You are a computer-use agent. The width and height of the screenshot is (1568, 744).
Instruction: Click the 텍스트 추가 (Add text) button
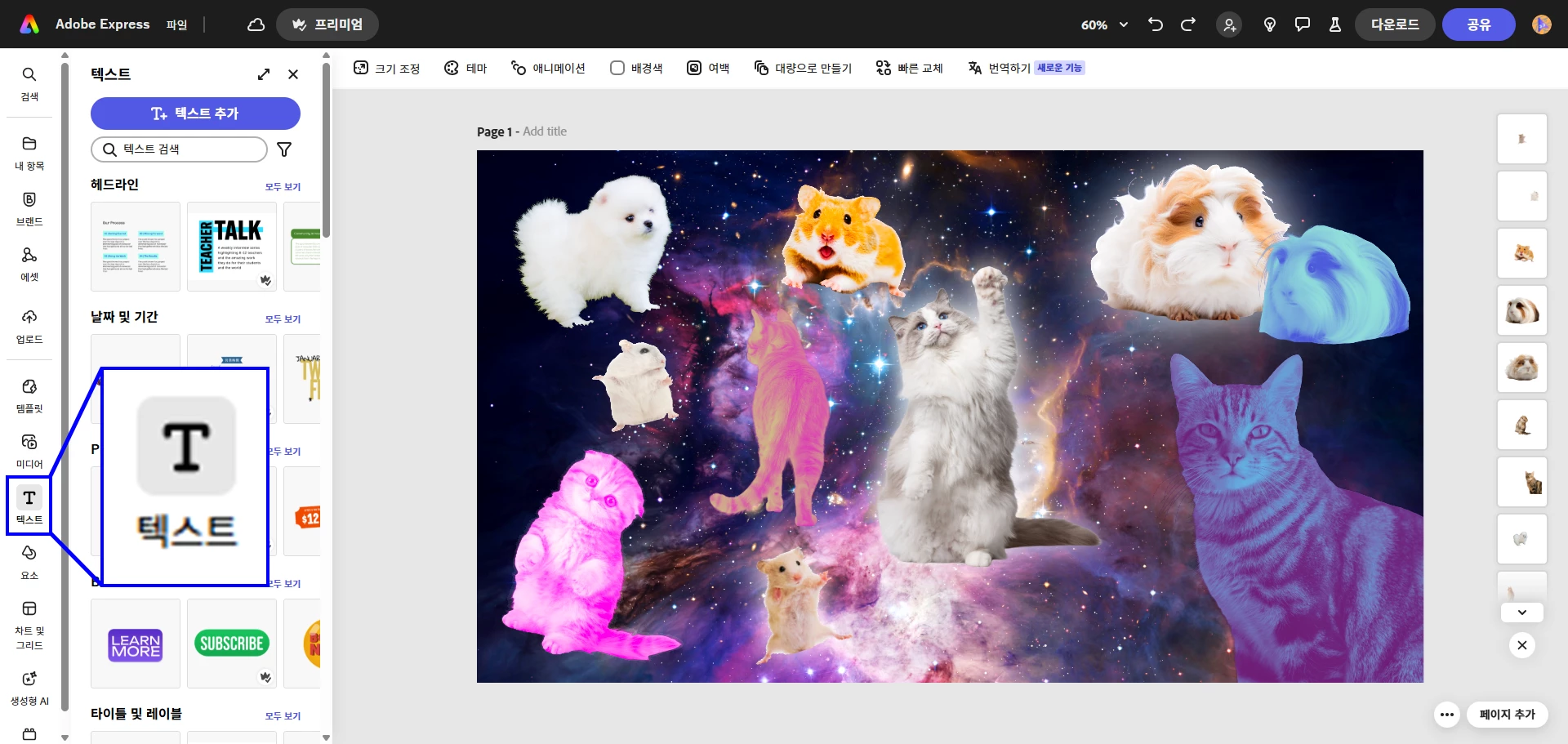tap(195, 114)
